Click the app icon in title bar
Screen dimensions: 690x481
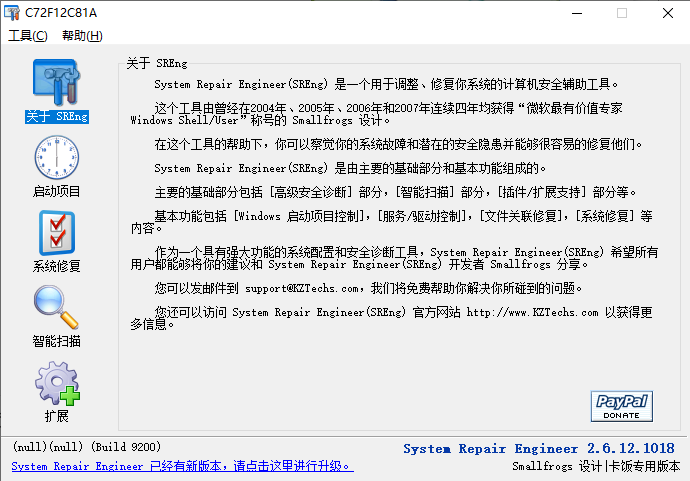tap(12, 13)
